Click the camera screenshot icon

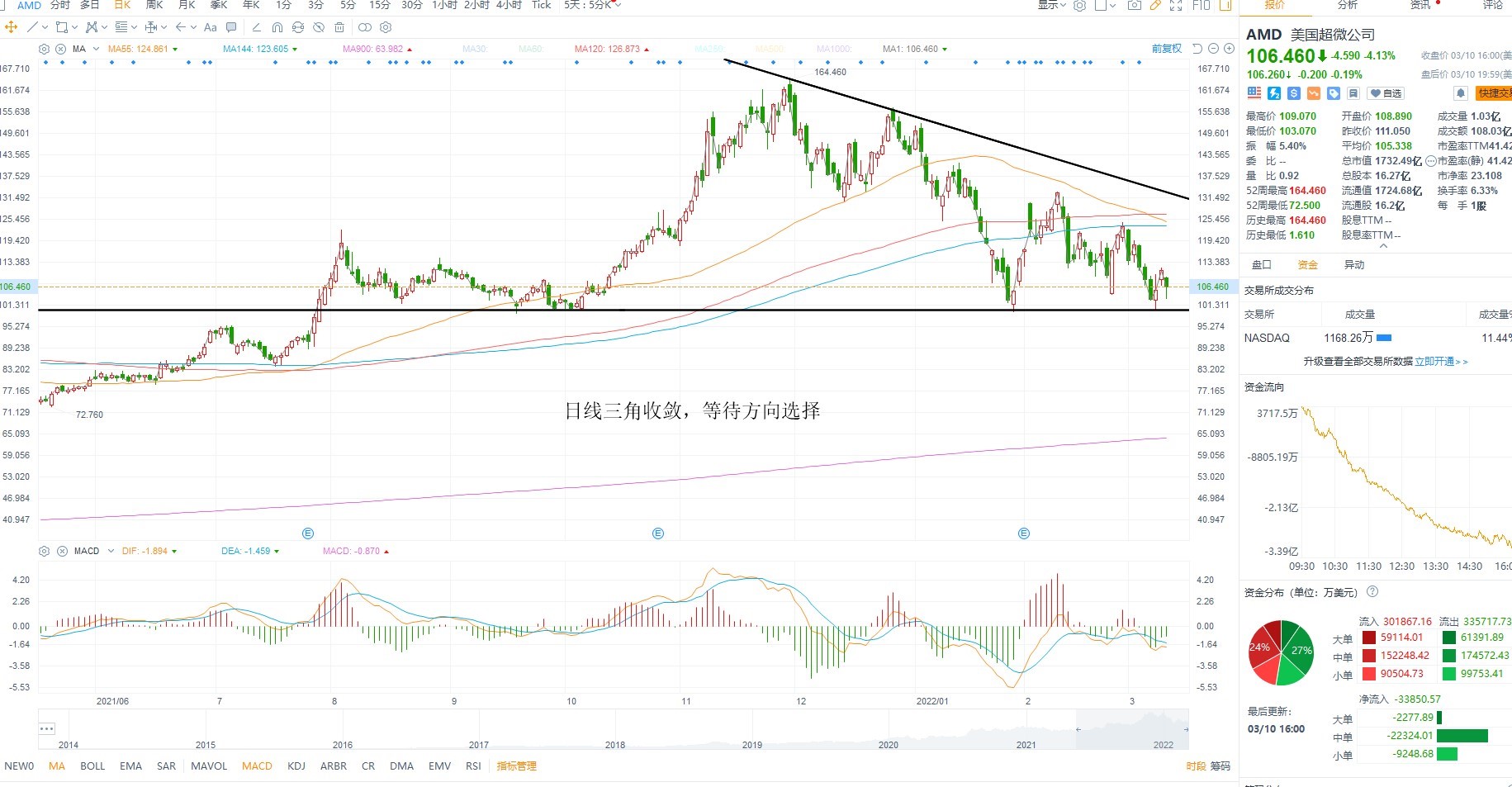click(1135, 5)
